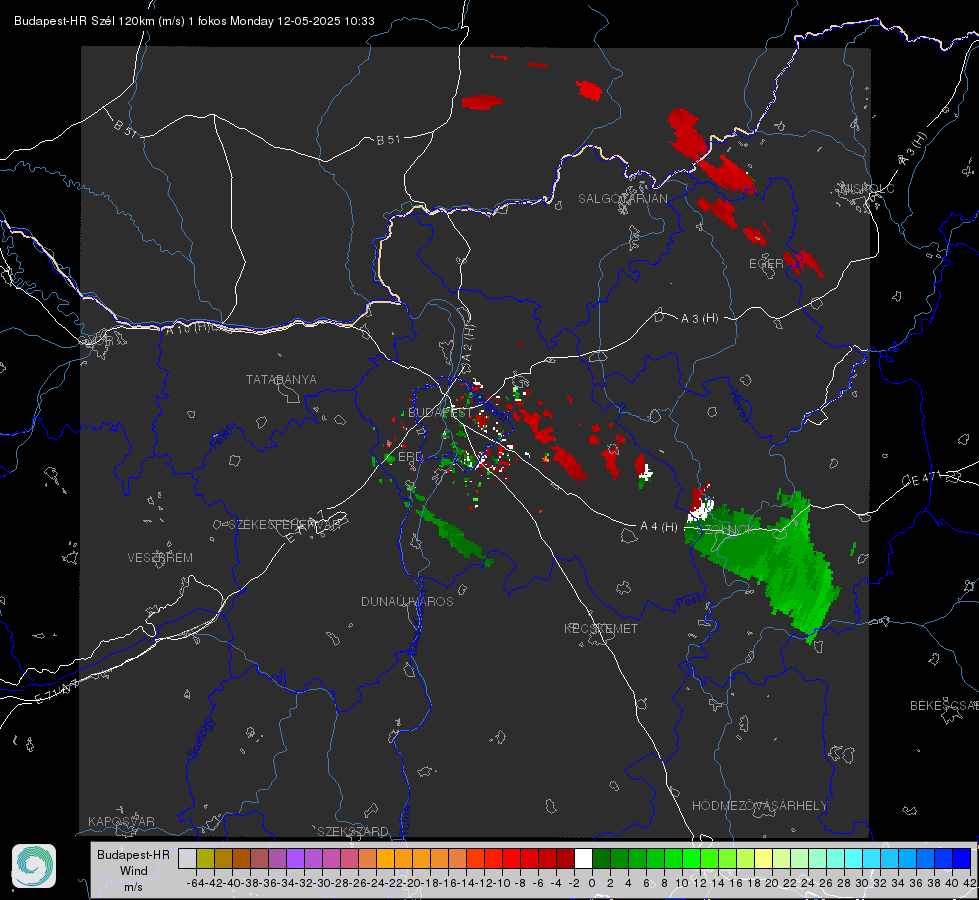Click the Budapest-HR Wind m/s legend label
Screen dimensions: 979x900
click(x=133, y=870)
